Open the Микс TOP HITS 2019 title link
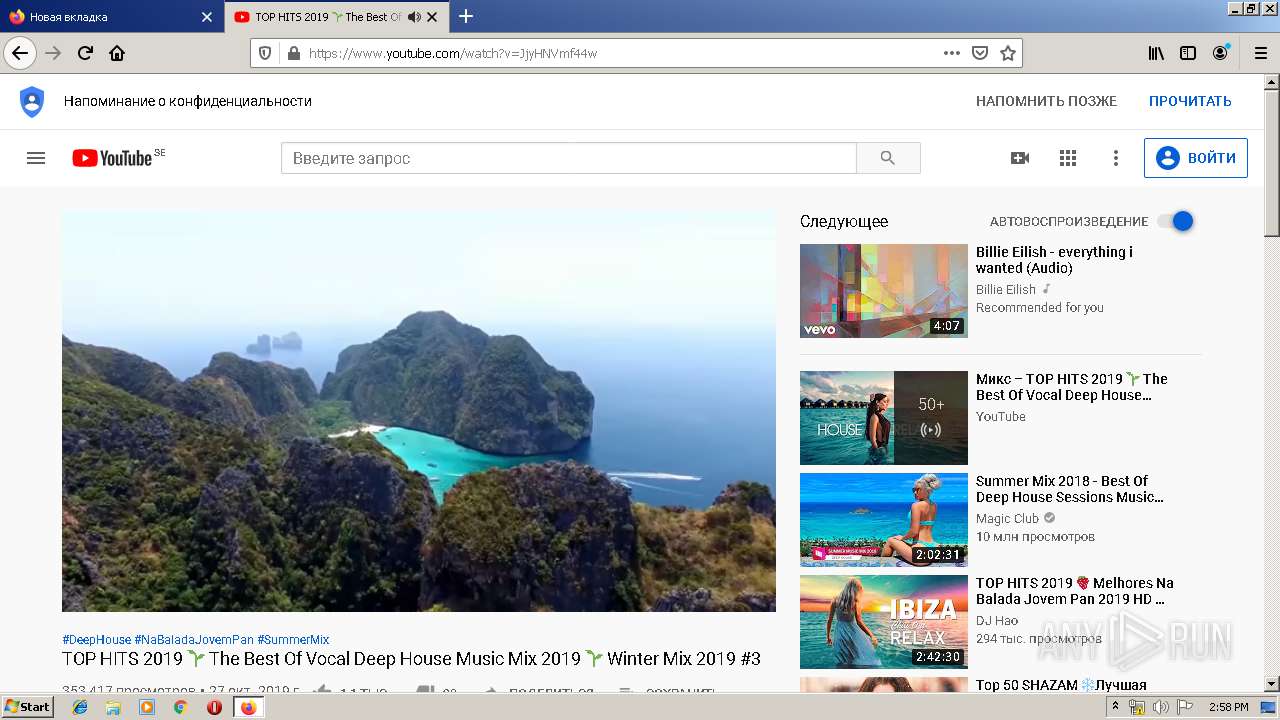 1072,387
